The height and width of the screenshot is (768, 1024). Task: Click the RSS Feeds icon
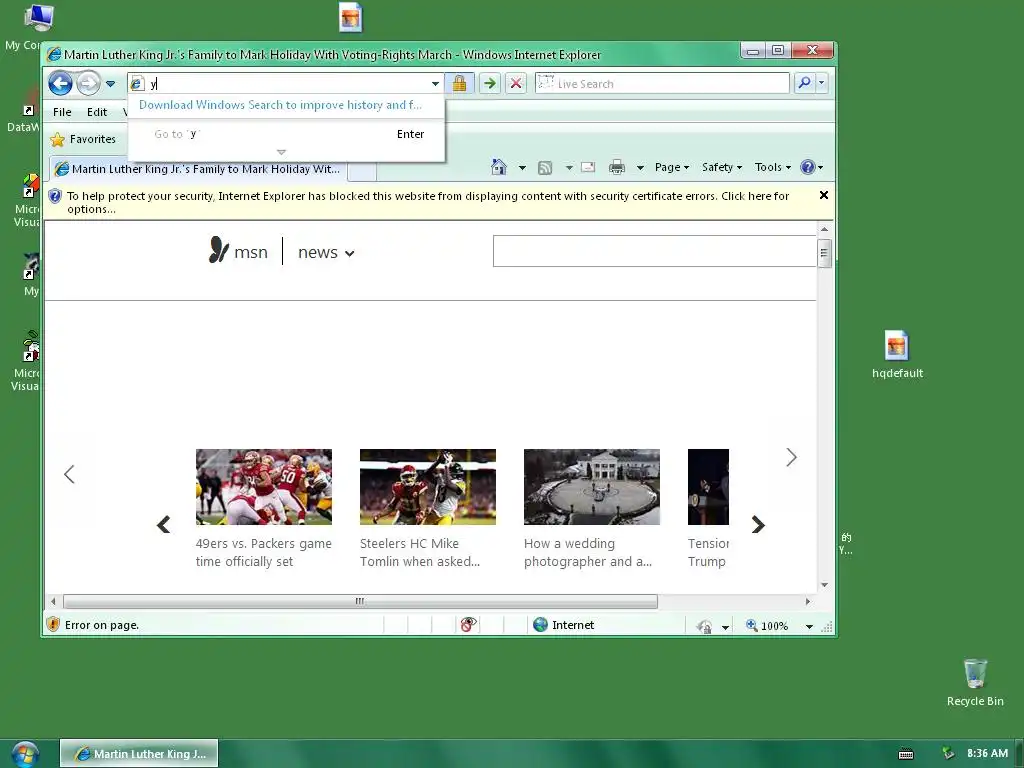pos(545,168)
